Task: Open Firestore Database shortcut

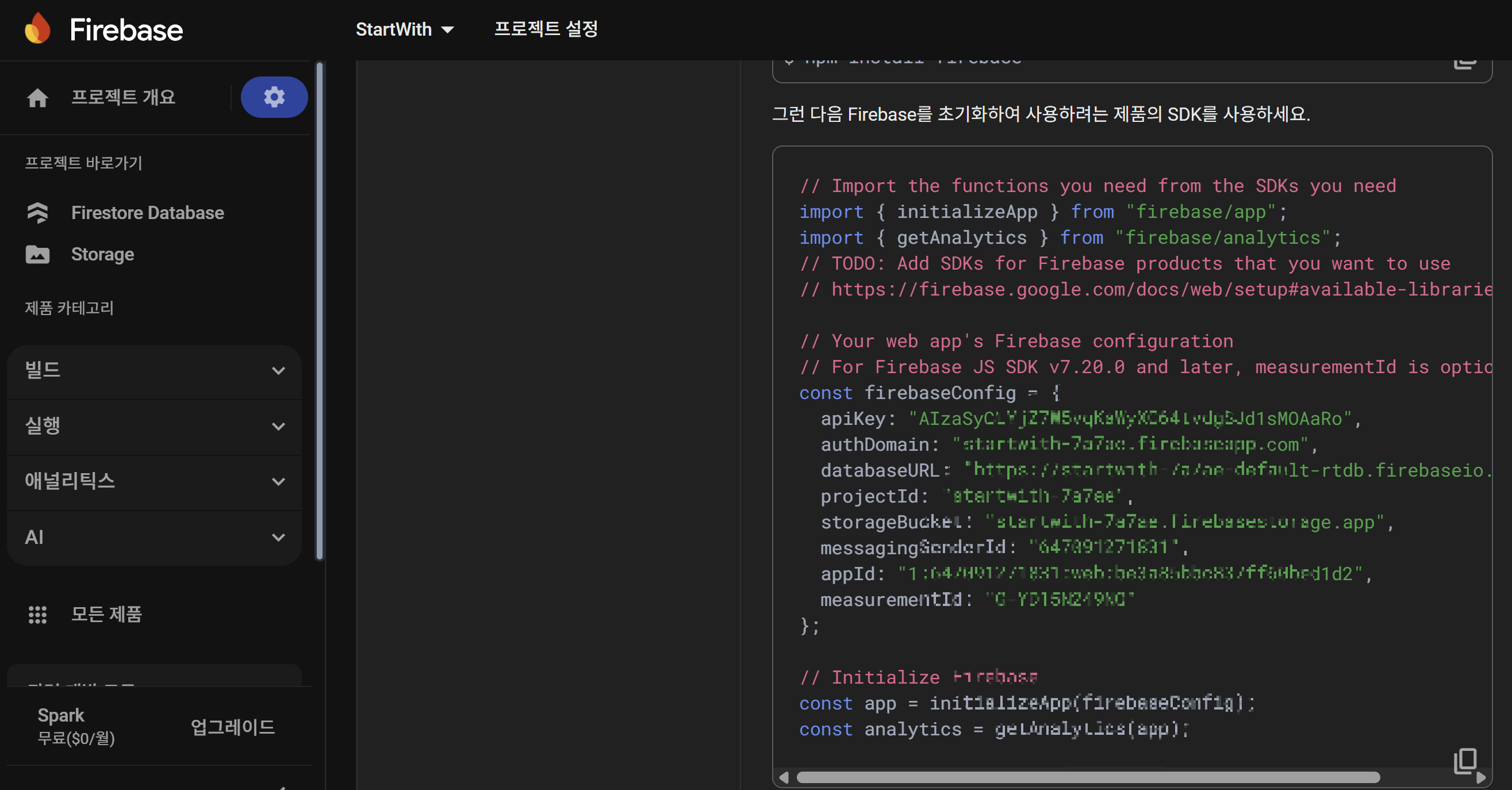Action: click(147, 213)
